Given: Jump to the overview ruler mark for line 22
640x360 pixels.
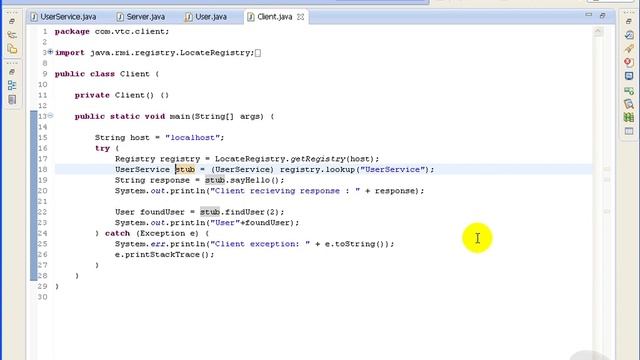Looking at the screenshot, I should [x=607, y=211].
